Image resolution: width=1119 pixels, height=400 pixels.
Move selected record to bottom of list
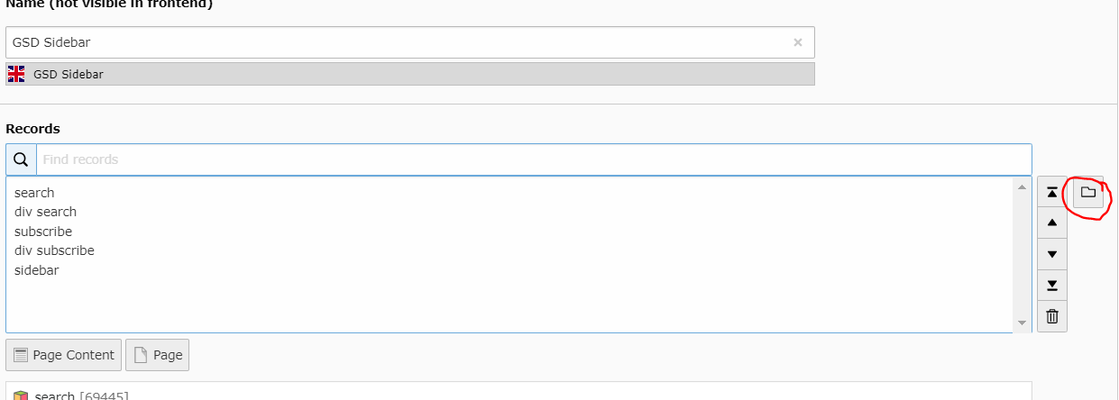coord(1052,286)
